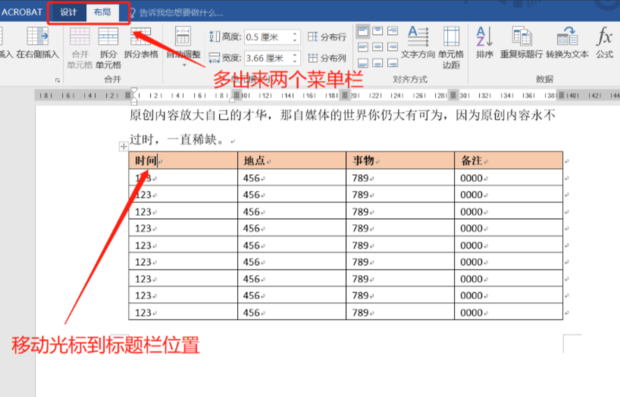Screen dimensions: 620x397
Task: Split the table with 拆分表格
Action: coord(141,43)
